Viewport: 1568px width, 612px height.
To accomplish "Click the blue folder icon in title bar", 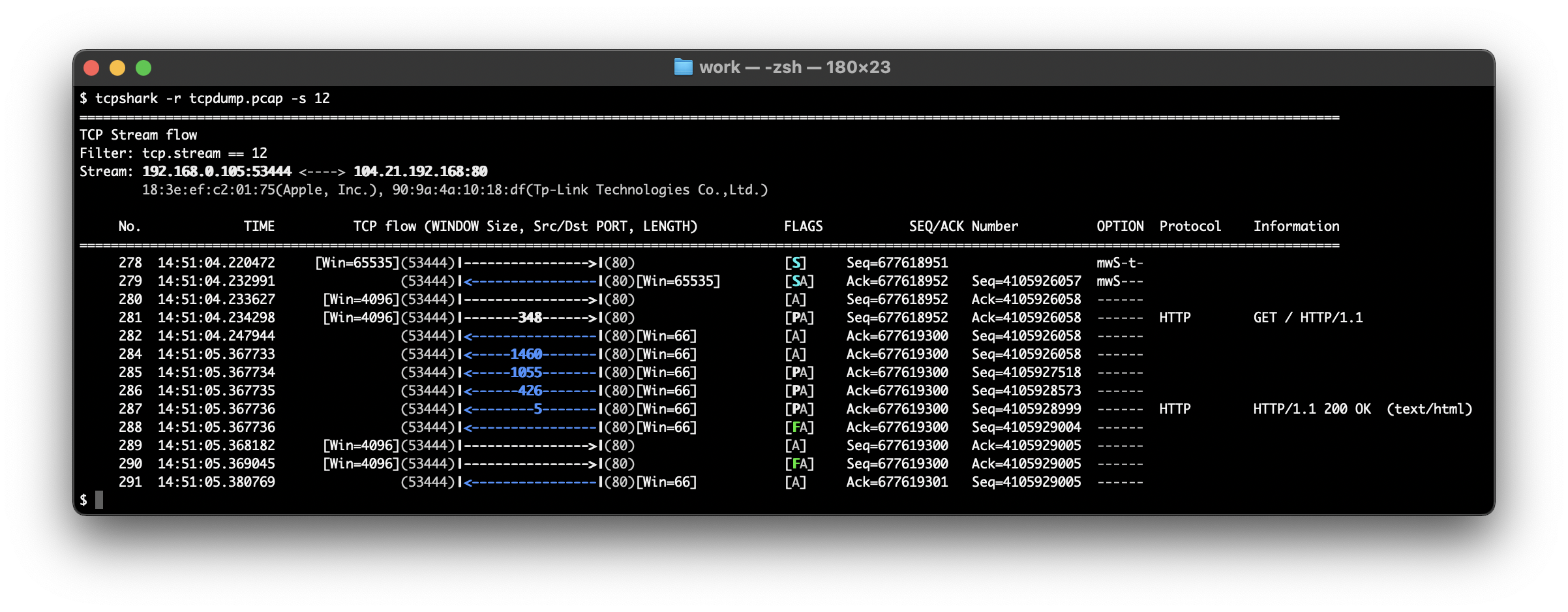I will (683, 67).
